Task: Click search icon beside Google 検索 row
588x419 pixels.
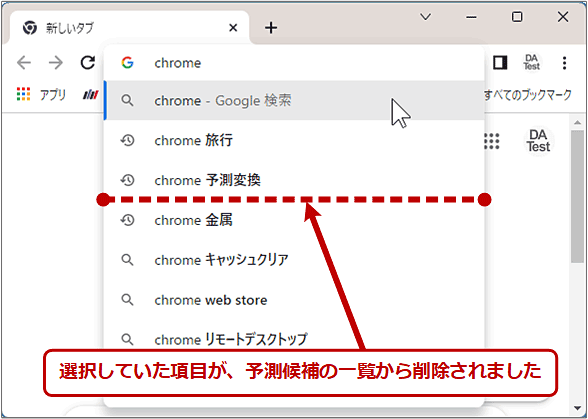Action: click(x=128, y=101)
